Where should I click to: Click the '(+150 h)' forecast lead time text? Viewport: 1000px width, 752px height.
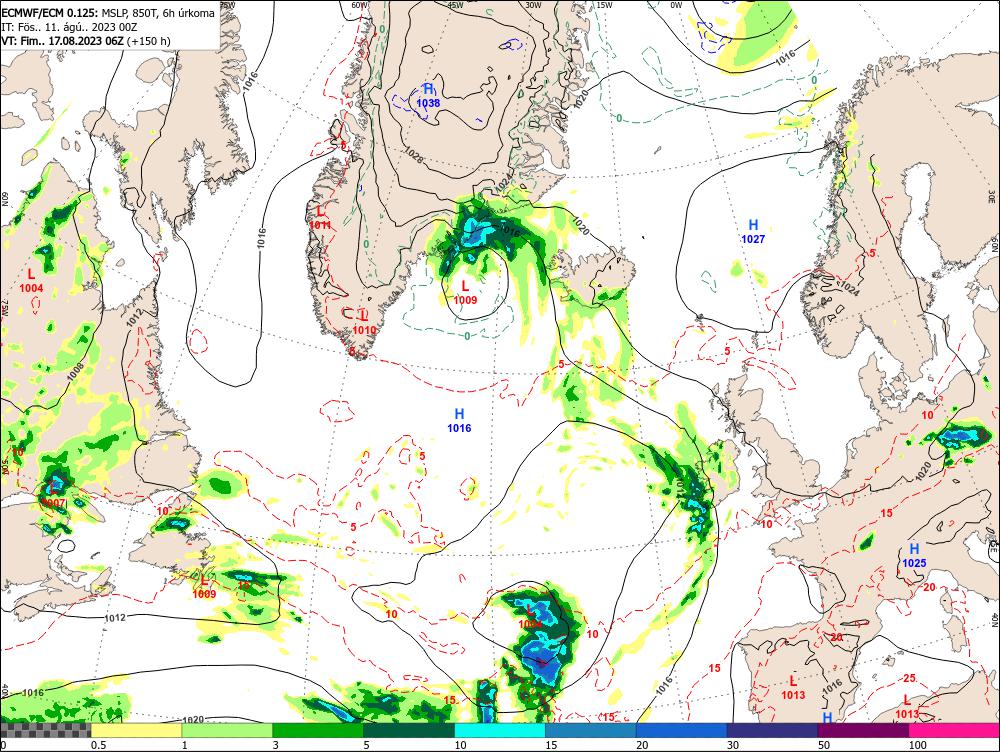(x=149, y=41)
